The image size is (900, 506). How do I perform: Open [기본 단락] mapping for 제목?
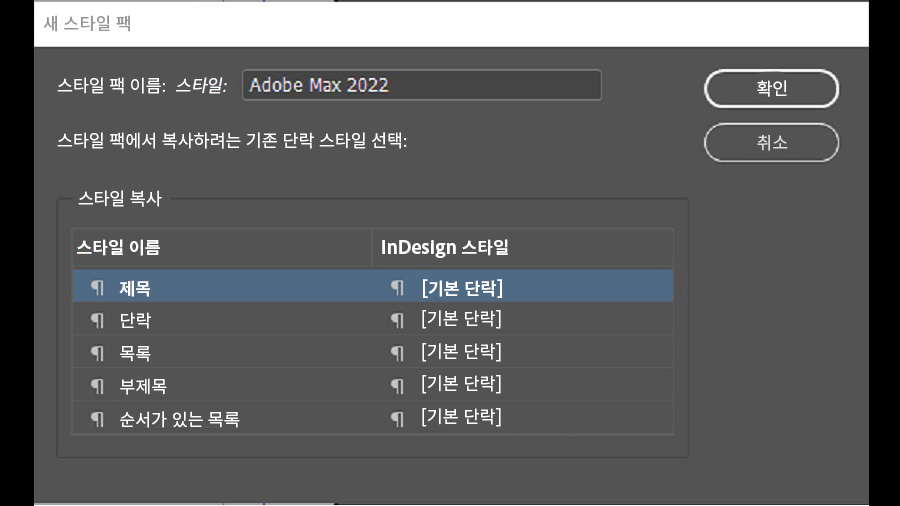461,287
